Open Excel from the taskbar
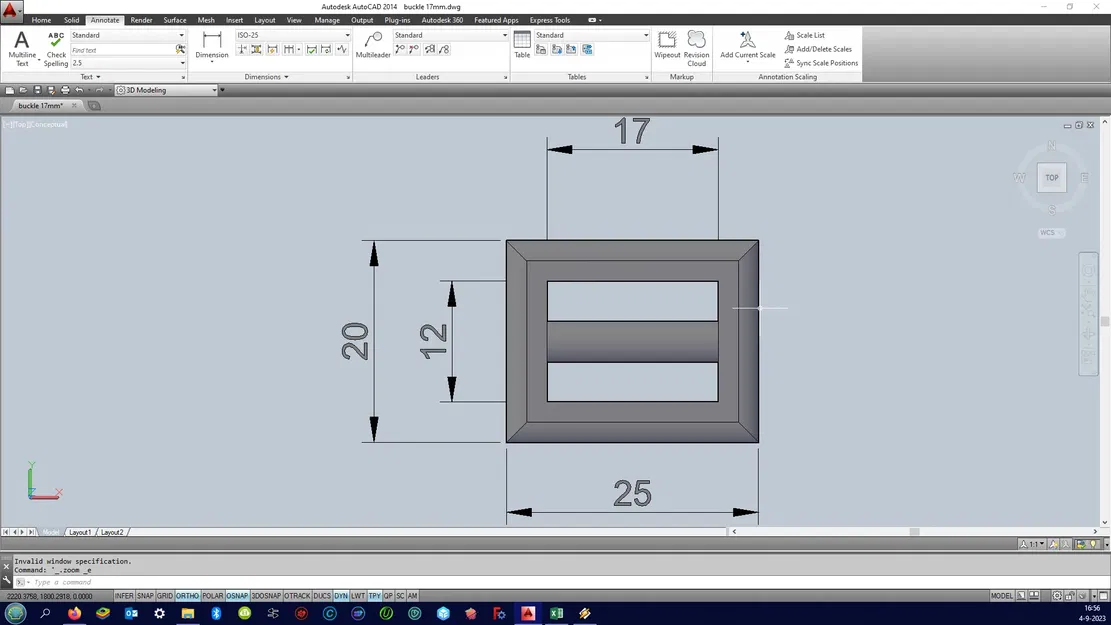This screenshot has height=625, width=1111. pyautogui.click(x=556, y=613)
